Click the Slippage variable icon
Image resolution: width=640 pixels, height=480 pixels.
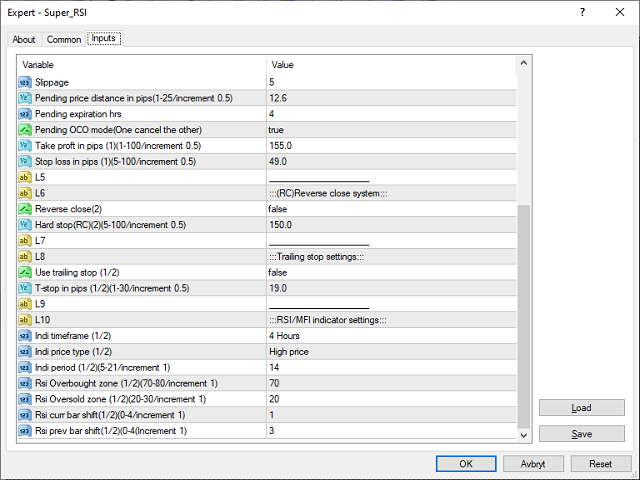coord(25,82)
